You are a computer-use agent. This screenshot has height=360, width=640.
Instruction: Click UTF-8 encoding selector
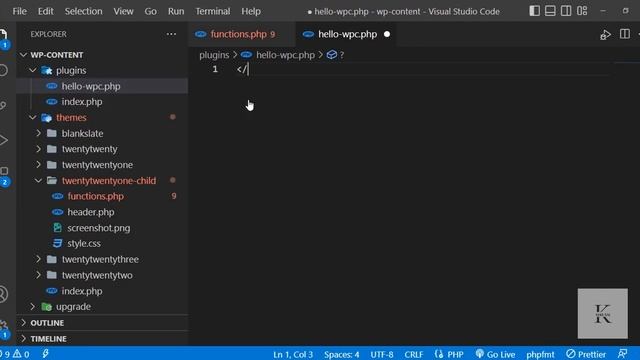(382, 354)
